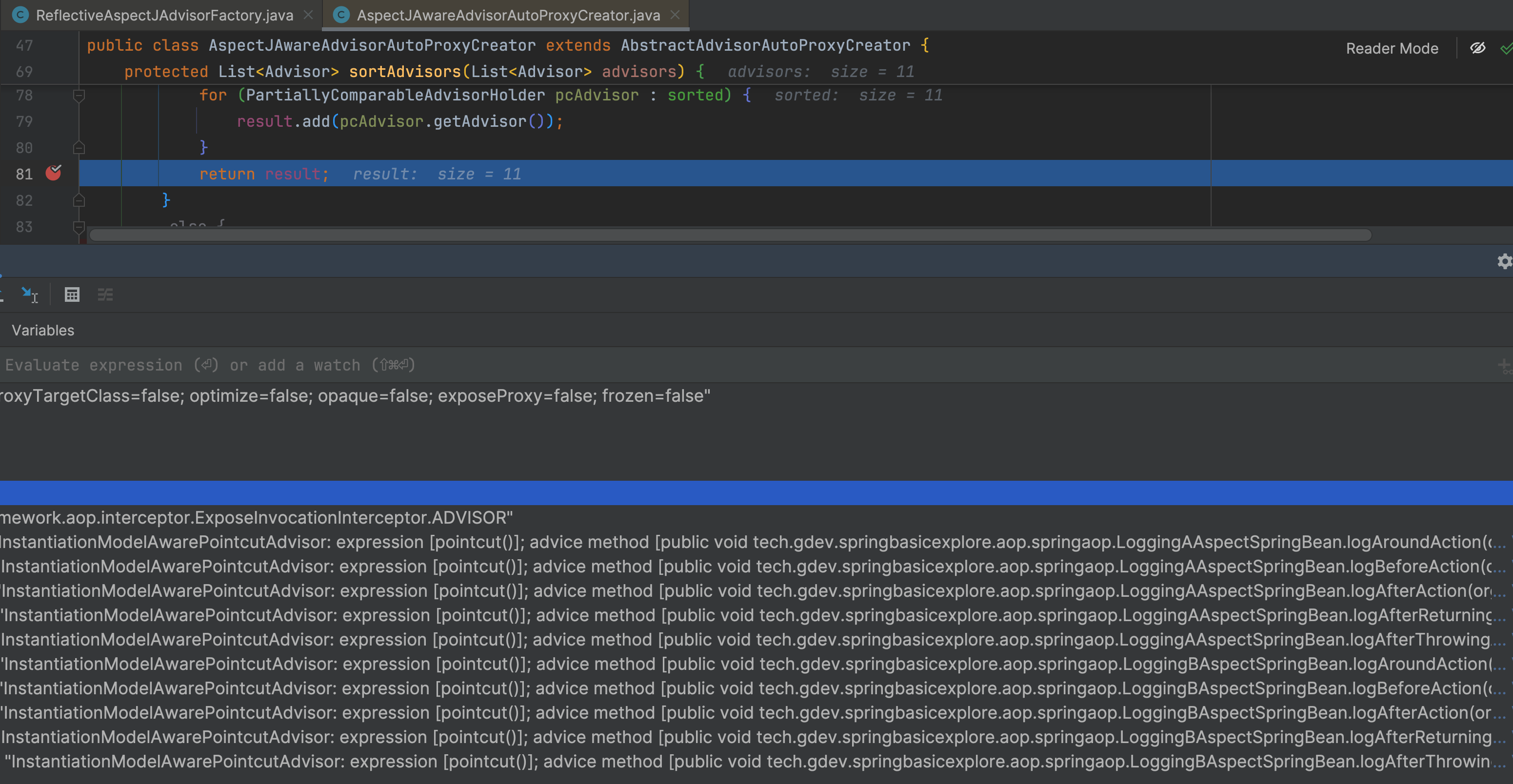Open the Evaluate Expression calculator icon
The height and width of the screenshot is (784, 1513).
72,294
